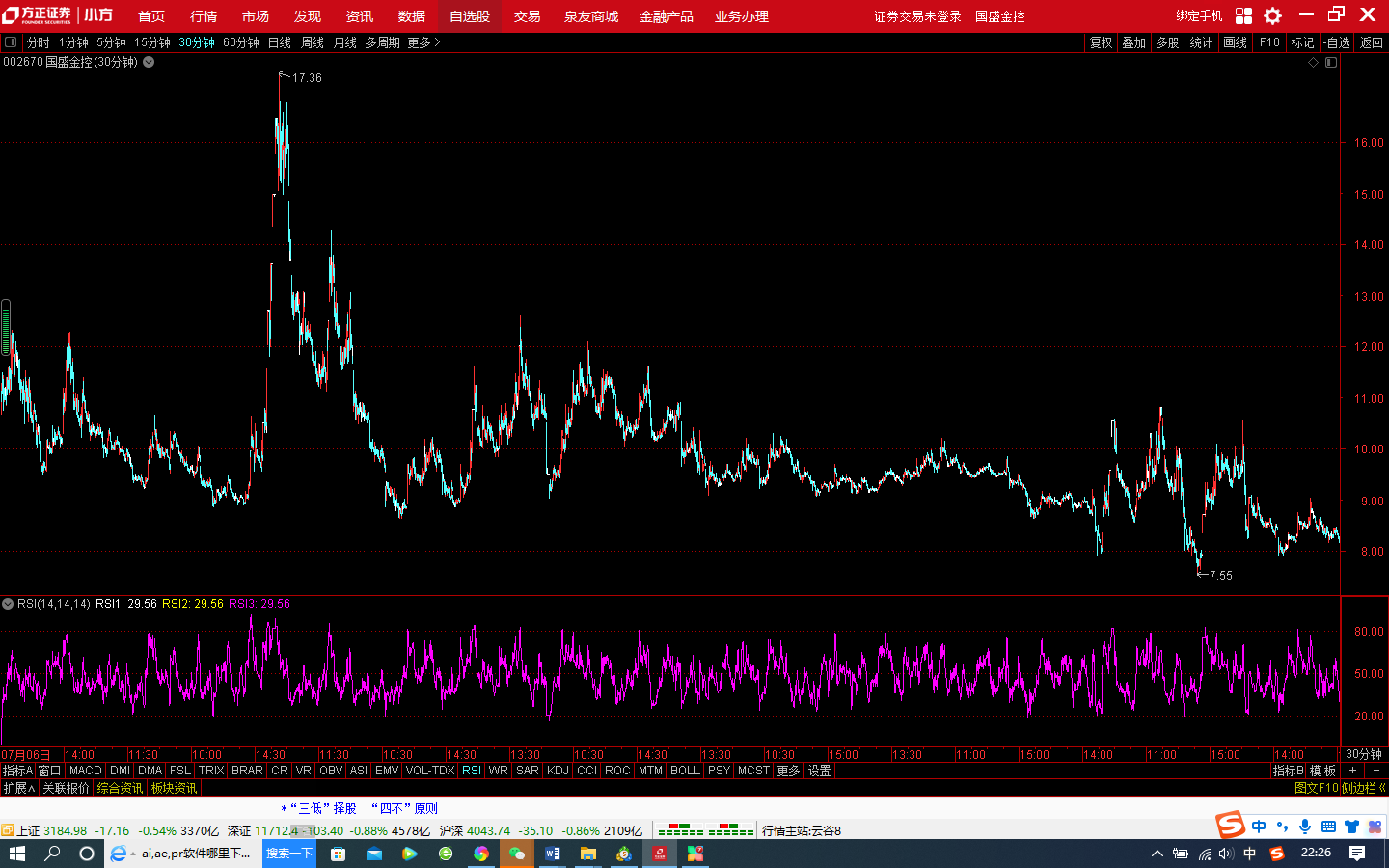Viewport: 1389px width, 868px height.
Task: Open the 首页 home menu
Action: point(151,16)
